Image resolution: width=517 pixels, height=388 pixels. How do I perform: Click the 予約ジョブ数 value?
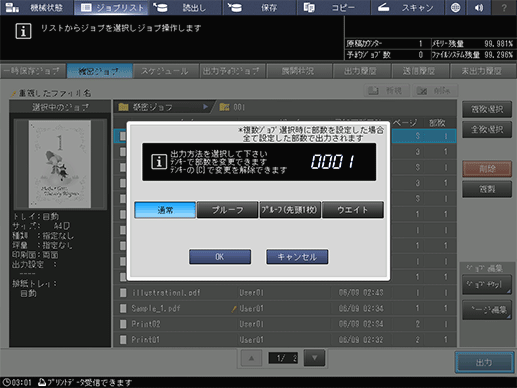point(420,55)
